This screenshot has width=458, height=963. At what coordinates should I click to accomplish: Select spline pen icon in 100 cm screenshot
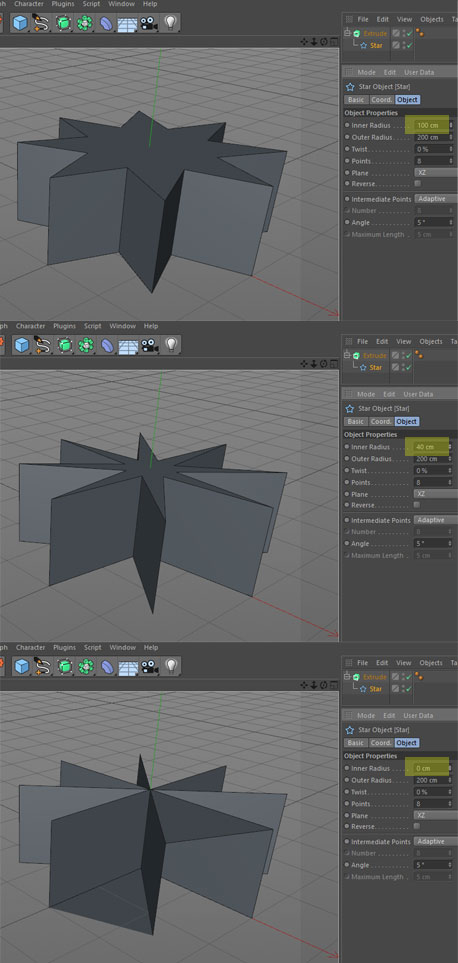41,23
